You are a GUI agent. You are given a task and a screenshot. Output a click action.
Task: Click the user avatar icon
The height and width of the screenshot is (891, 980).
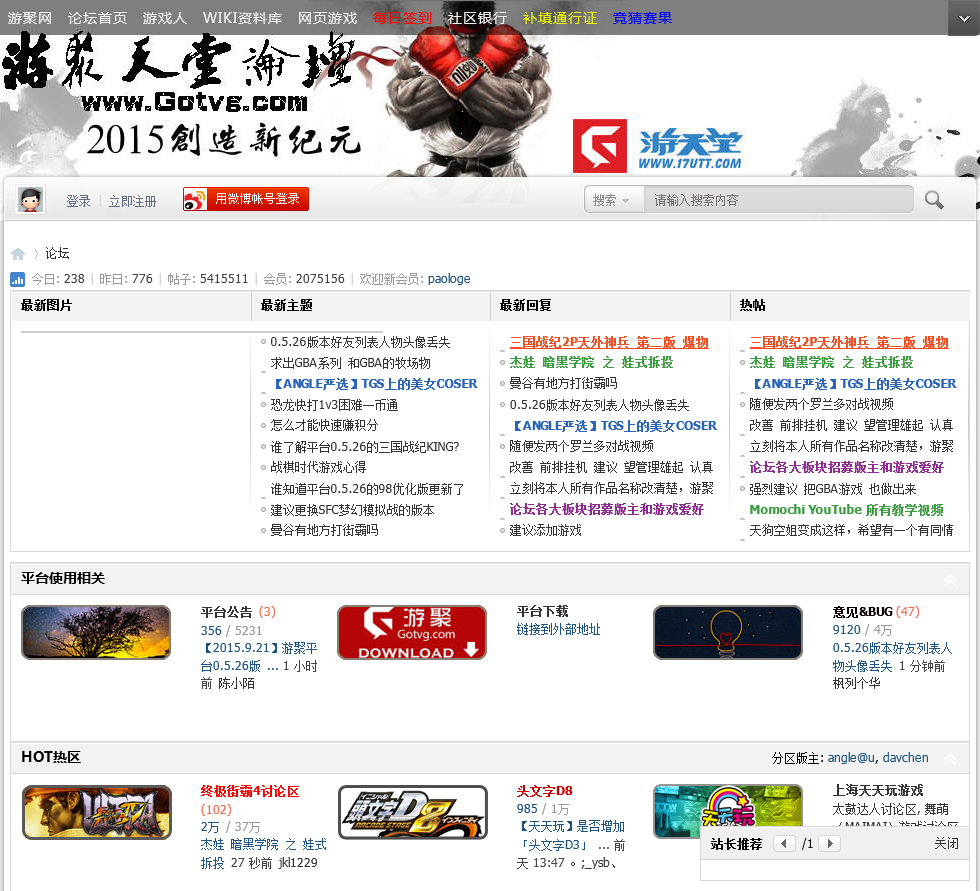30,200
